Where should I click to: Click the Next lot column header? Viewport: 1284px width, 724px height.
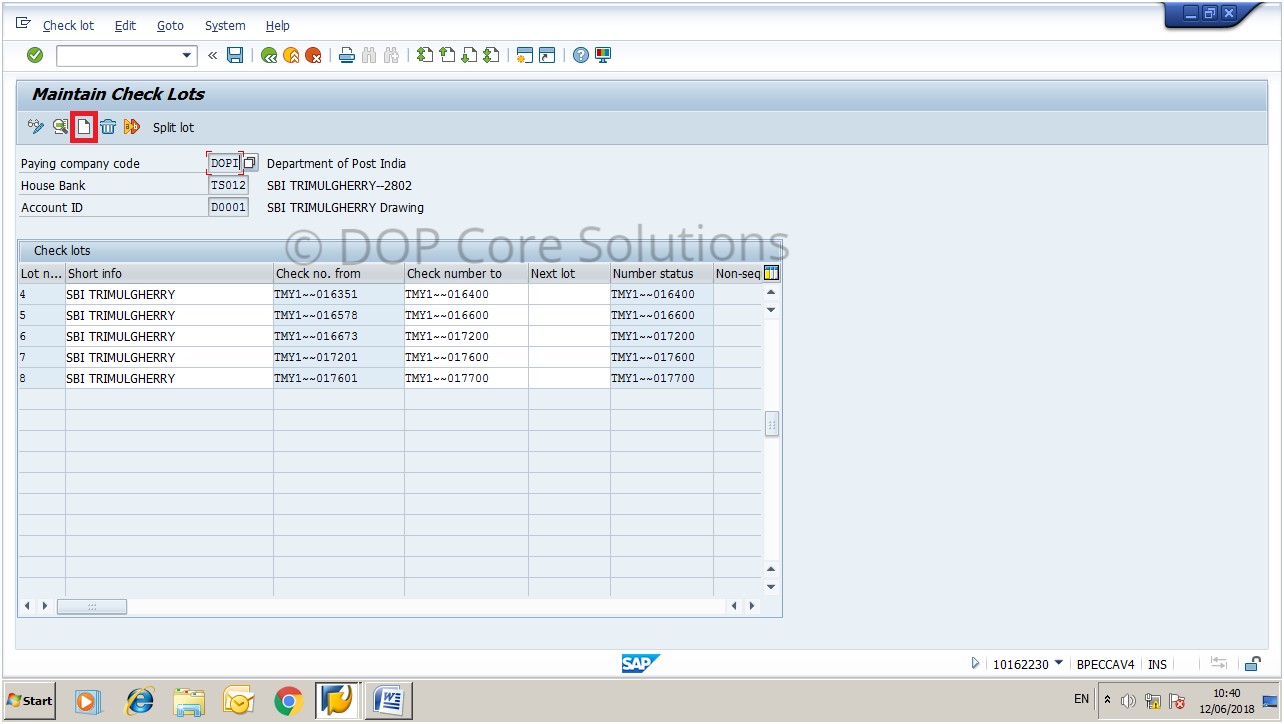(569, 273)
